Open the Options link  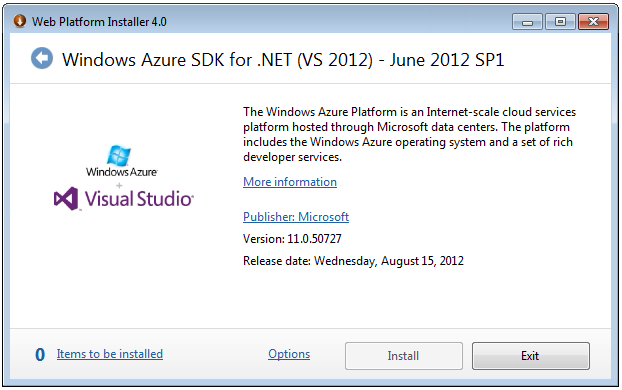289,353
